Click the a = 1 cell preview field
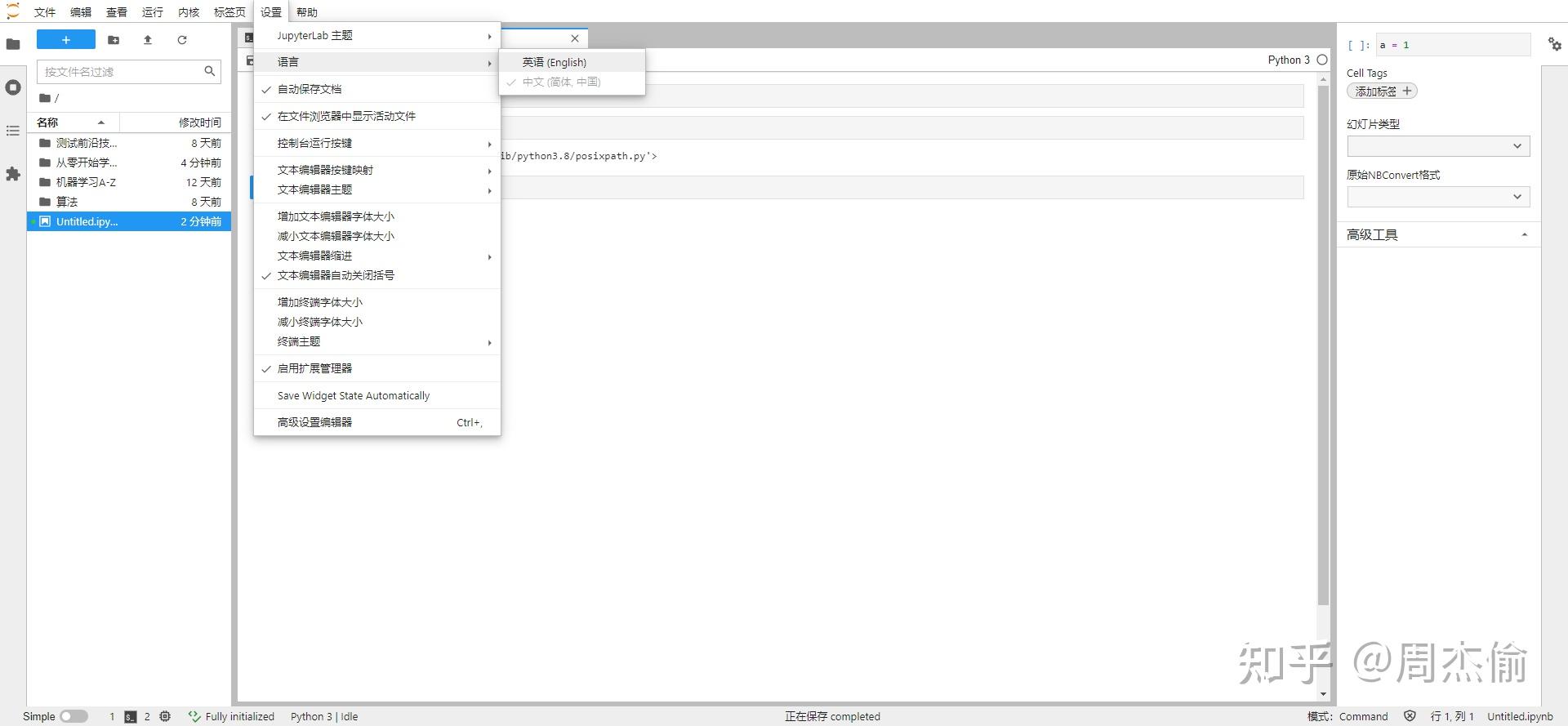This screenshot has height=726, width=1568. pyautogui.click(x=1453, y=45)
